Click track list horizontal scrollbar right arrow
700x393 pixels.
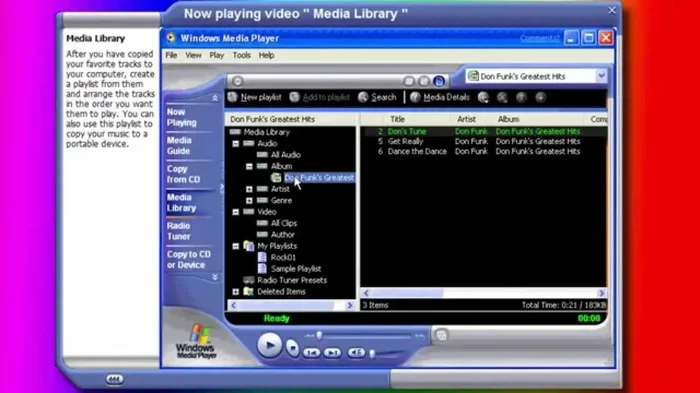(601, 293)
